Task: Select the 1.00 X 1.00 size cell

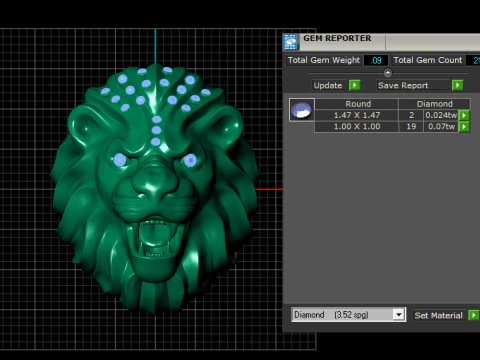Action: (357, 127)
